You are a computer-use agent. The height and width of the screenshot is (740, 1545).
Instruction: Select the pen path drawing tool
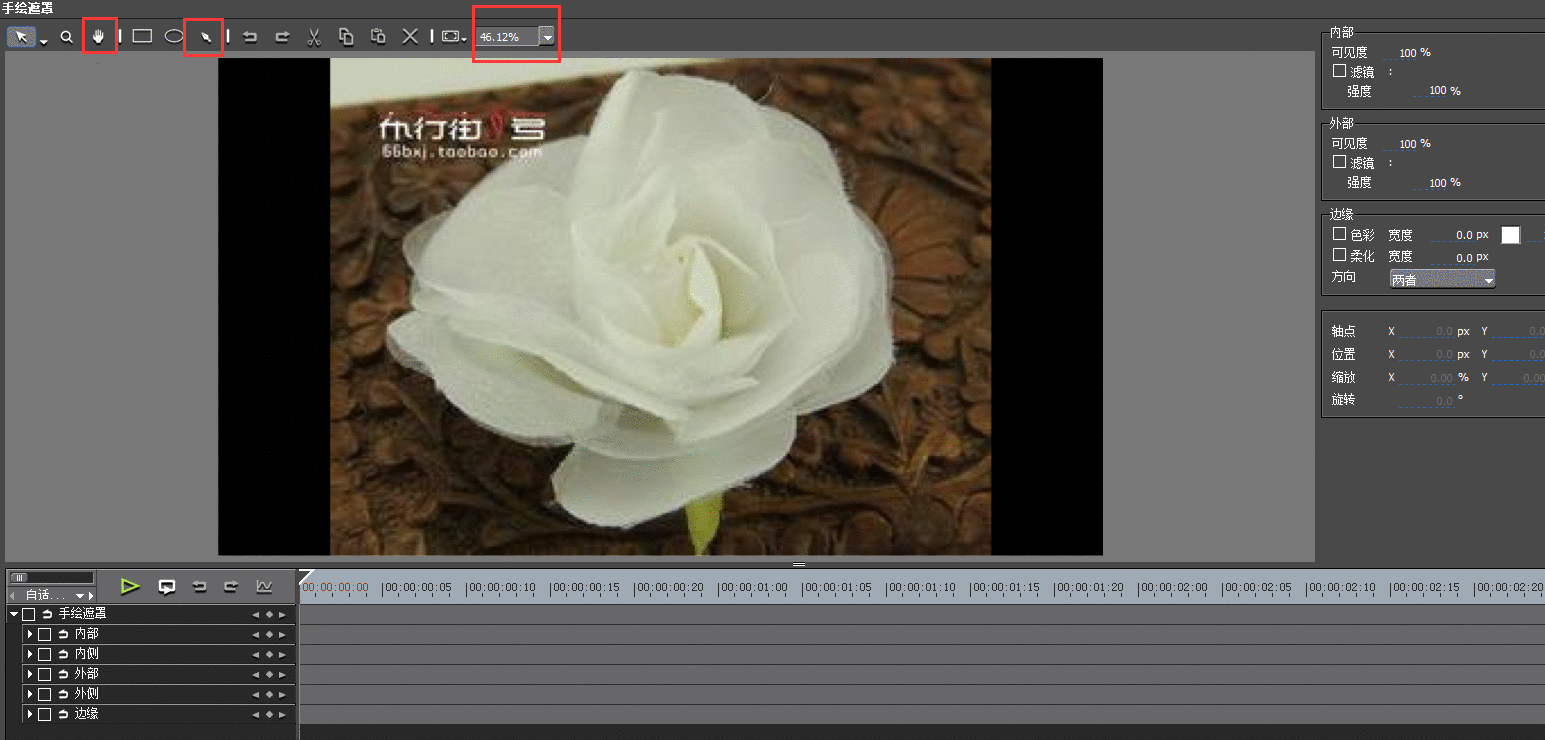(204, 37)
